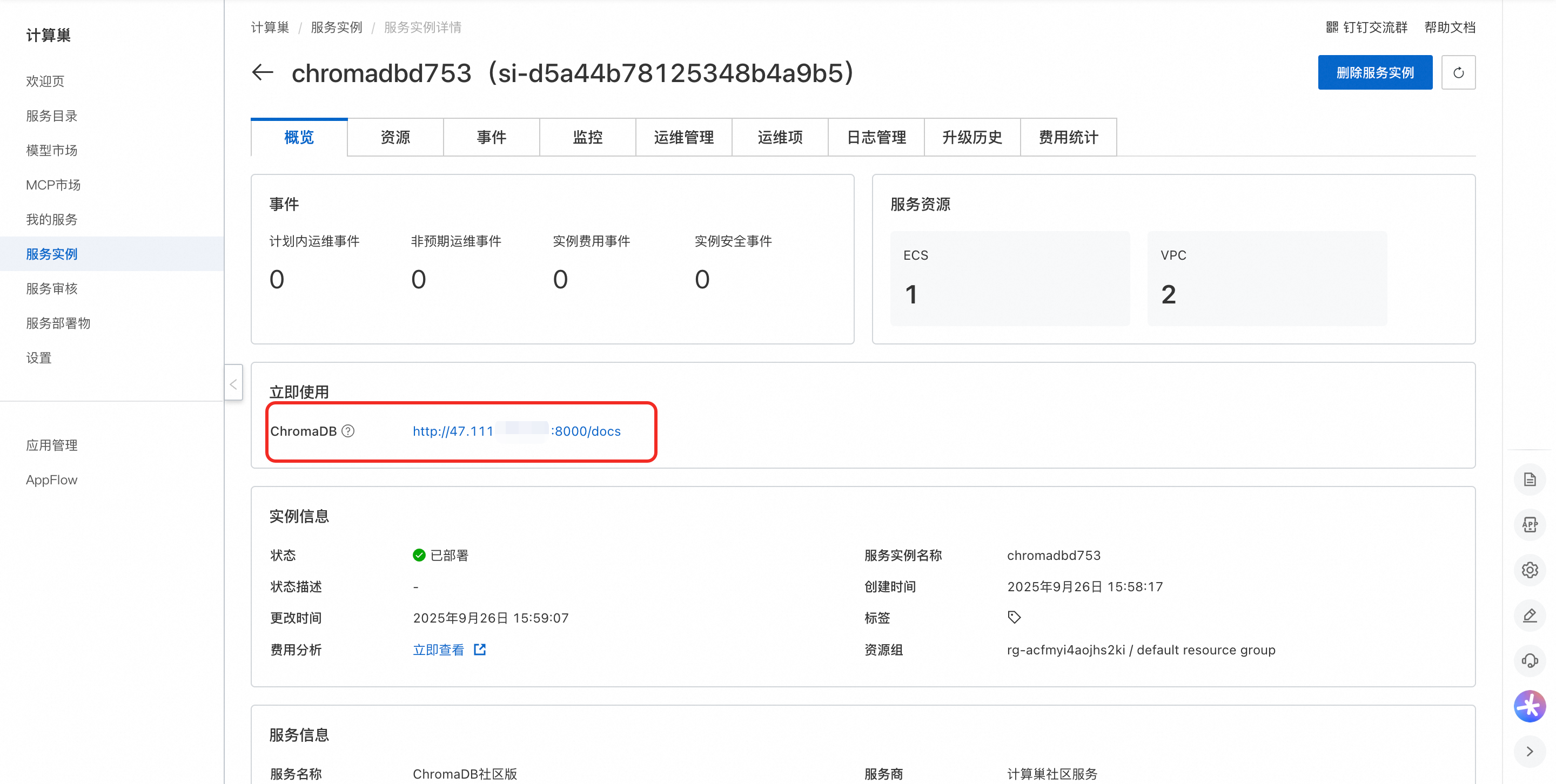This screenshot has height=784, width=1556.
Task: Launch the colorful AI assistant icon
Action: click(x=1529, y=706)
